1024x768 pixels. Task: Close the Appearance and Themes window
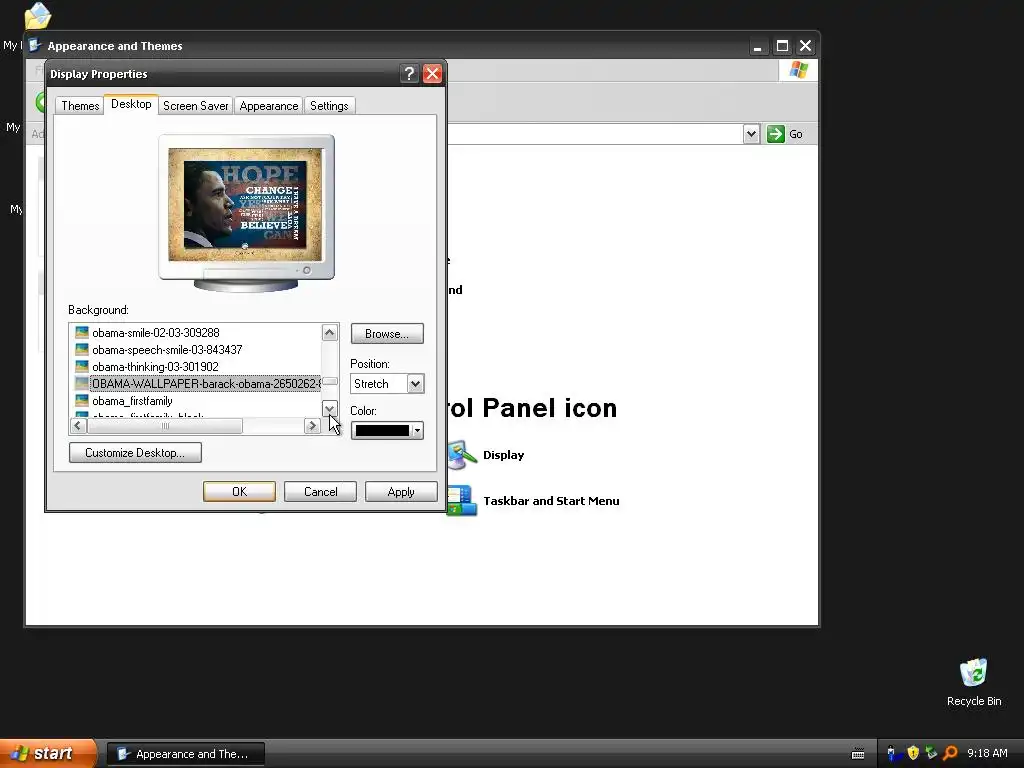[806, 46]
